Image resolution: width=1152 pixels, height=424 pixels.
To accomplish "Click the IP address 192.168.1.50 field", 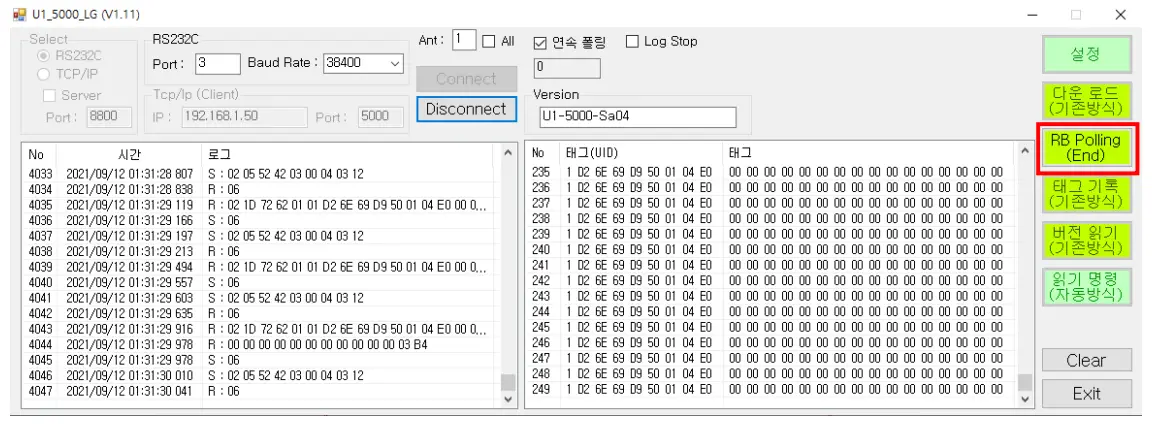I will point(243,117).
